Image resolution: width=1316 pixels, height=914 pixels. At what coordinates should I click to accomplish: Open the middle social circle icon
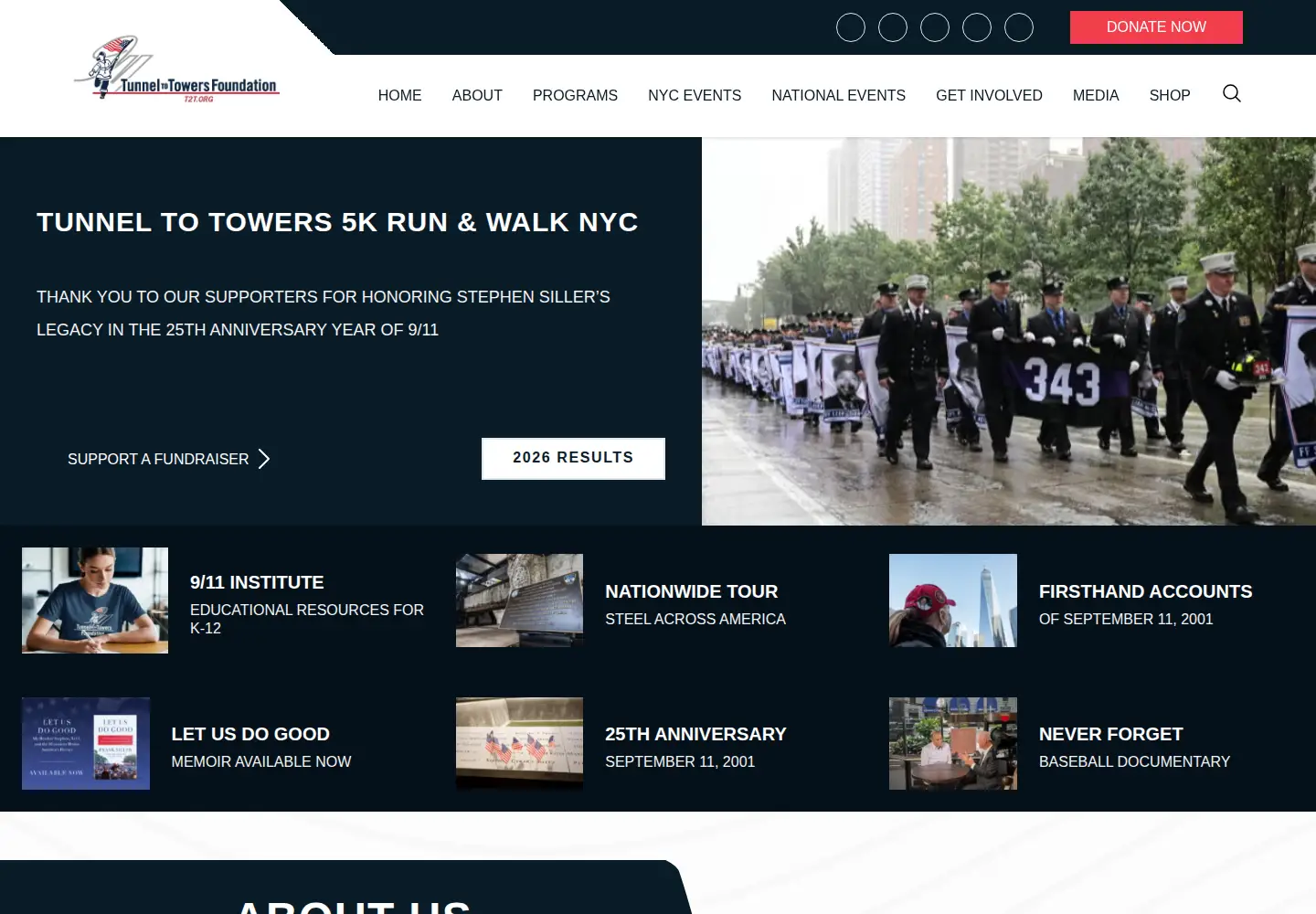[x=935, y=27]
